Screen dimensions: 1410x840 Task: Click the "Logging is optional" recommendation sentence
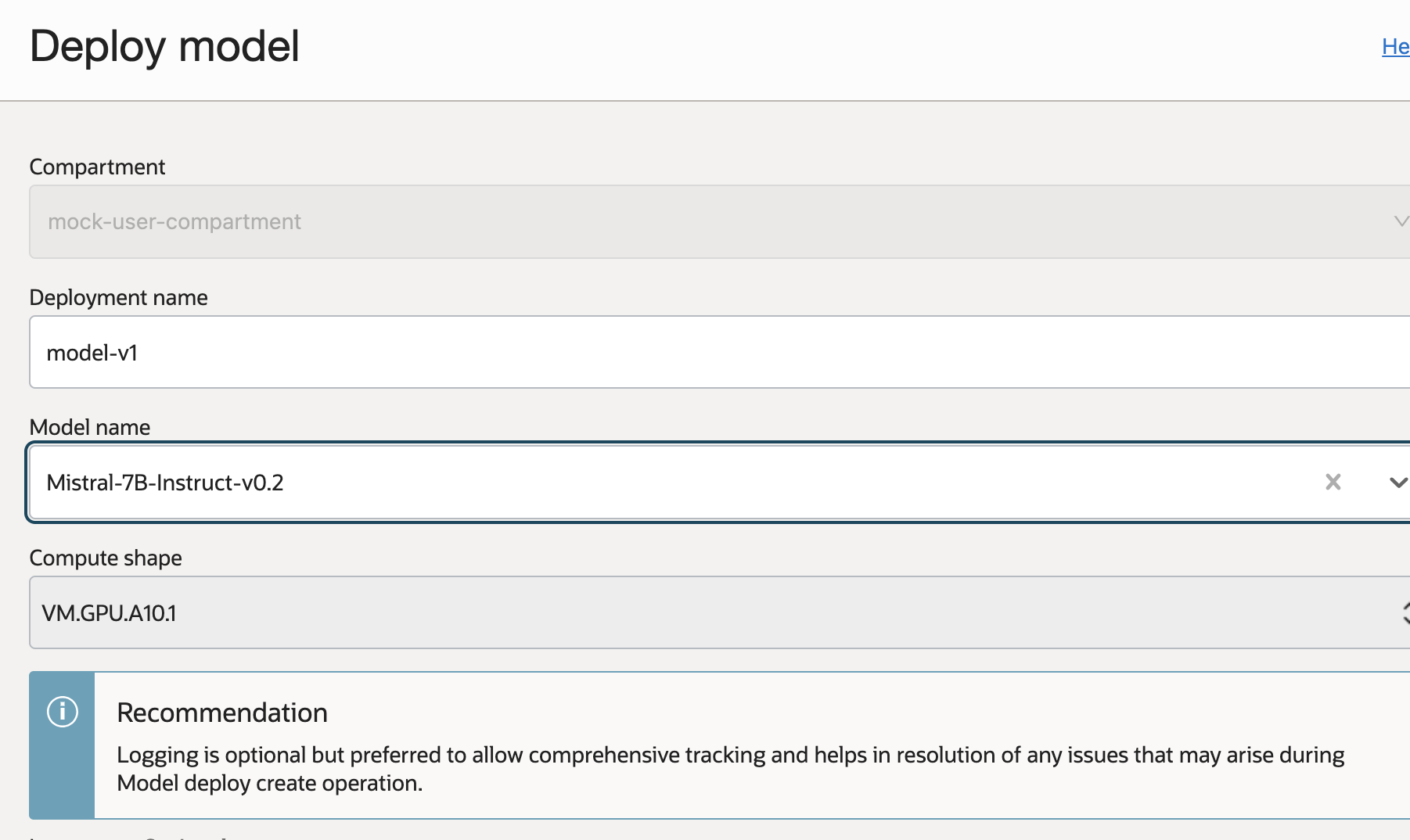tap(729, 755)
